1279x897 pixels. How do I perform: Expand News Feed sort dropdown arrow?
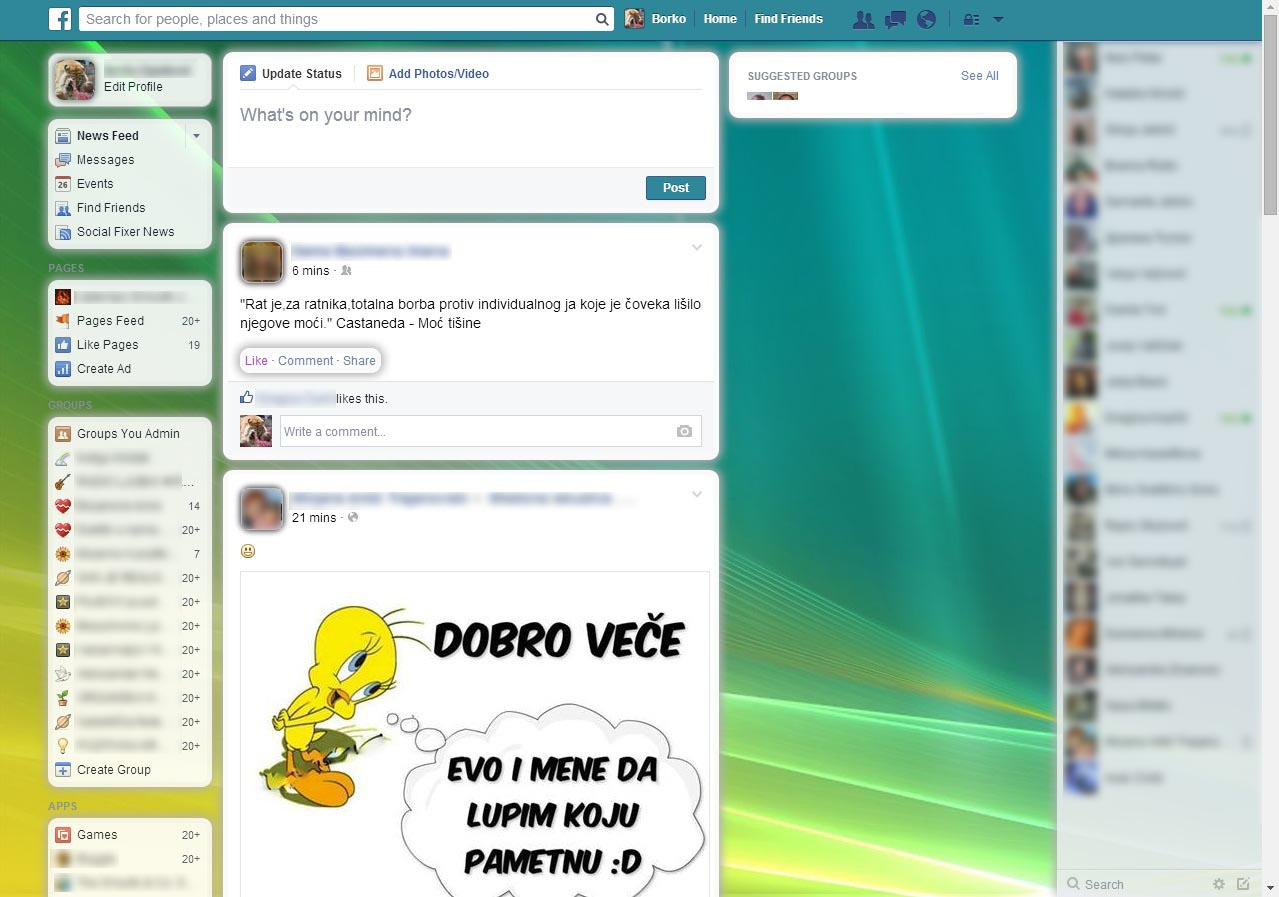(x=196, y=136)
